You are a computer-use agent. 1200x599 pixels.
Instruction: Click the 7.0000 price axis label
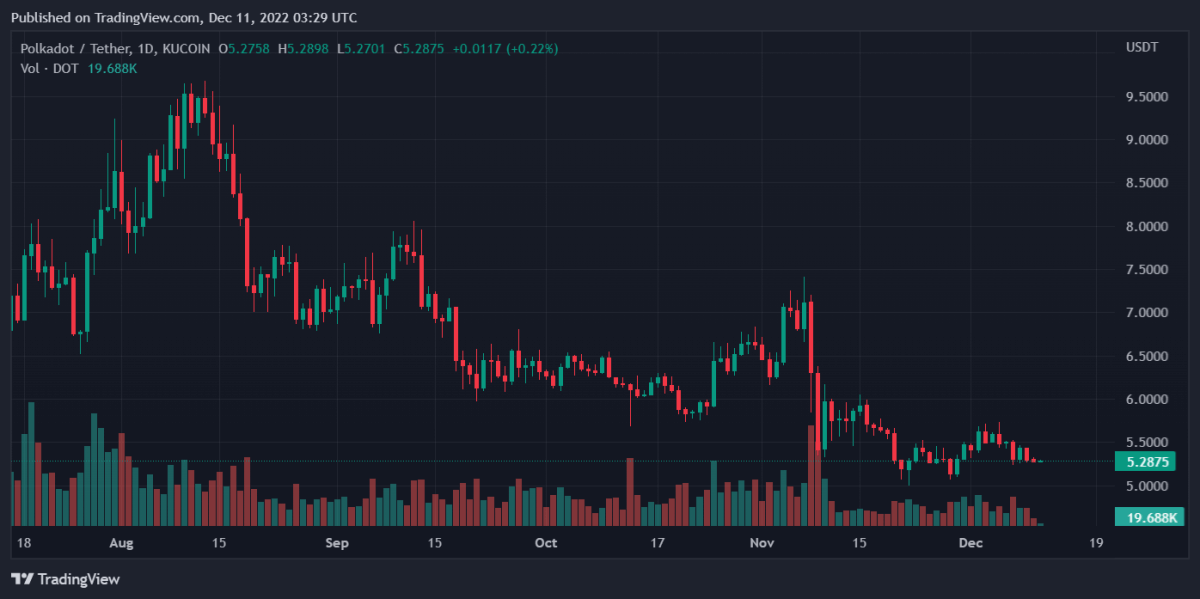point(1146,313)
